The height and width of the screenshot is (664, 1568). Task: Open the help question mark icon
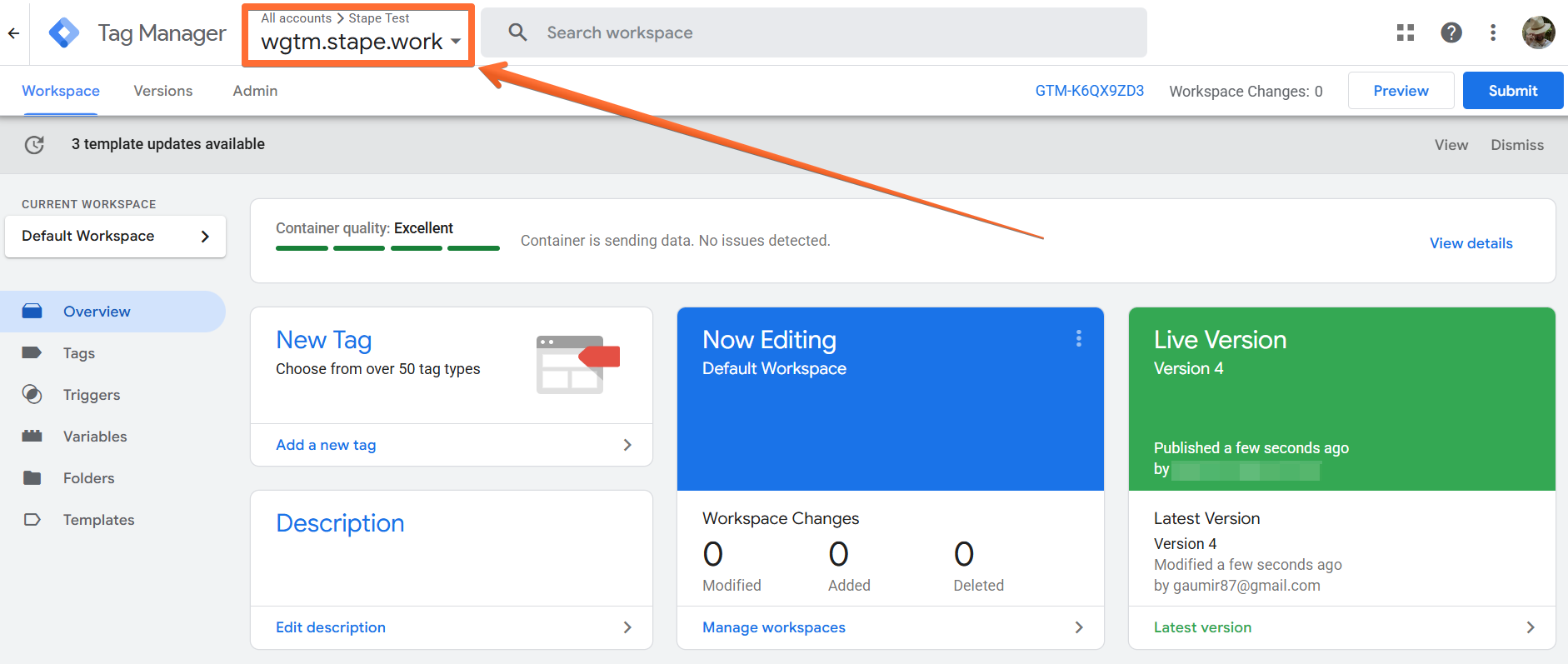point(1451,32)
